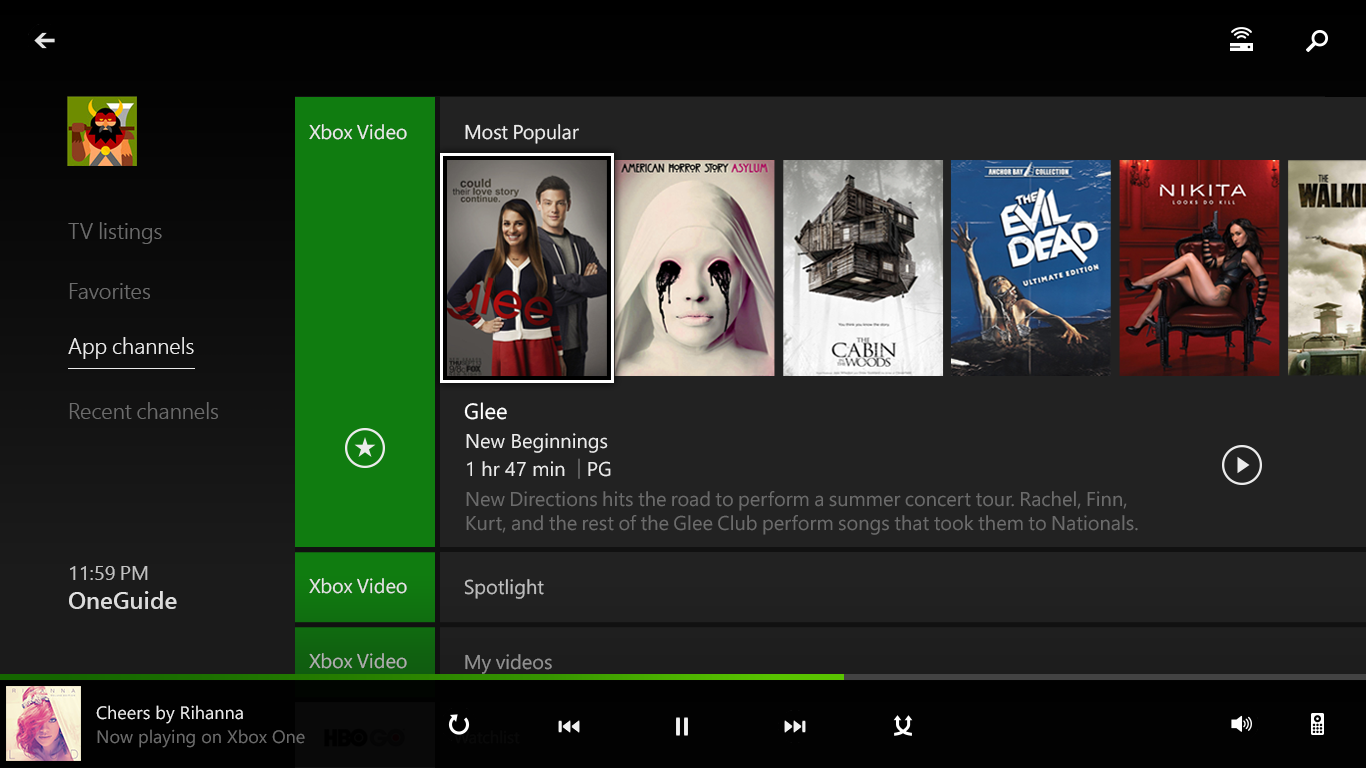Switch to TV listings

tap(115, 231)
